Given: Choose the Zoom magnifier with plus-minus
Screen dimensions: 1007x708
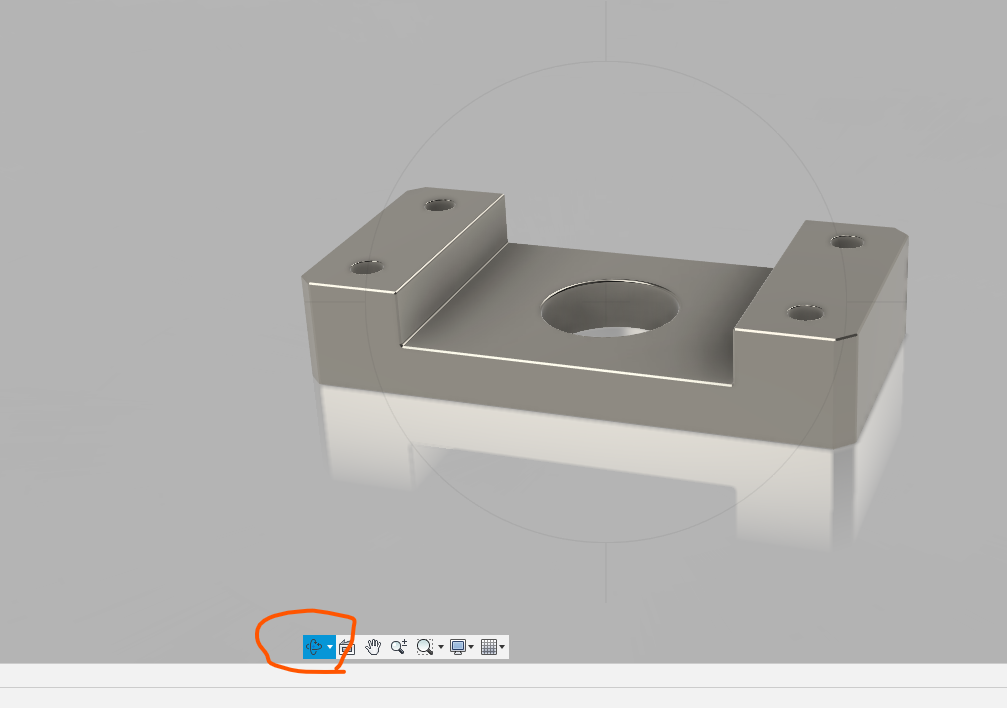Looking at the screenshot, I should [399, 647].
